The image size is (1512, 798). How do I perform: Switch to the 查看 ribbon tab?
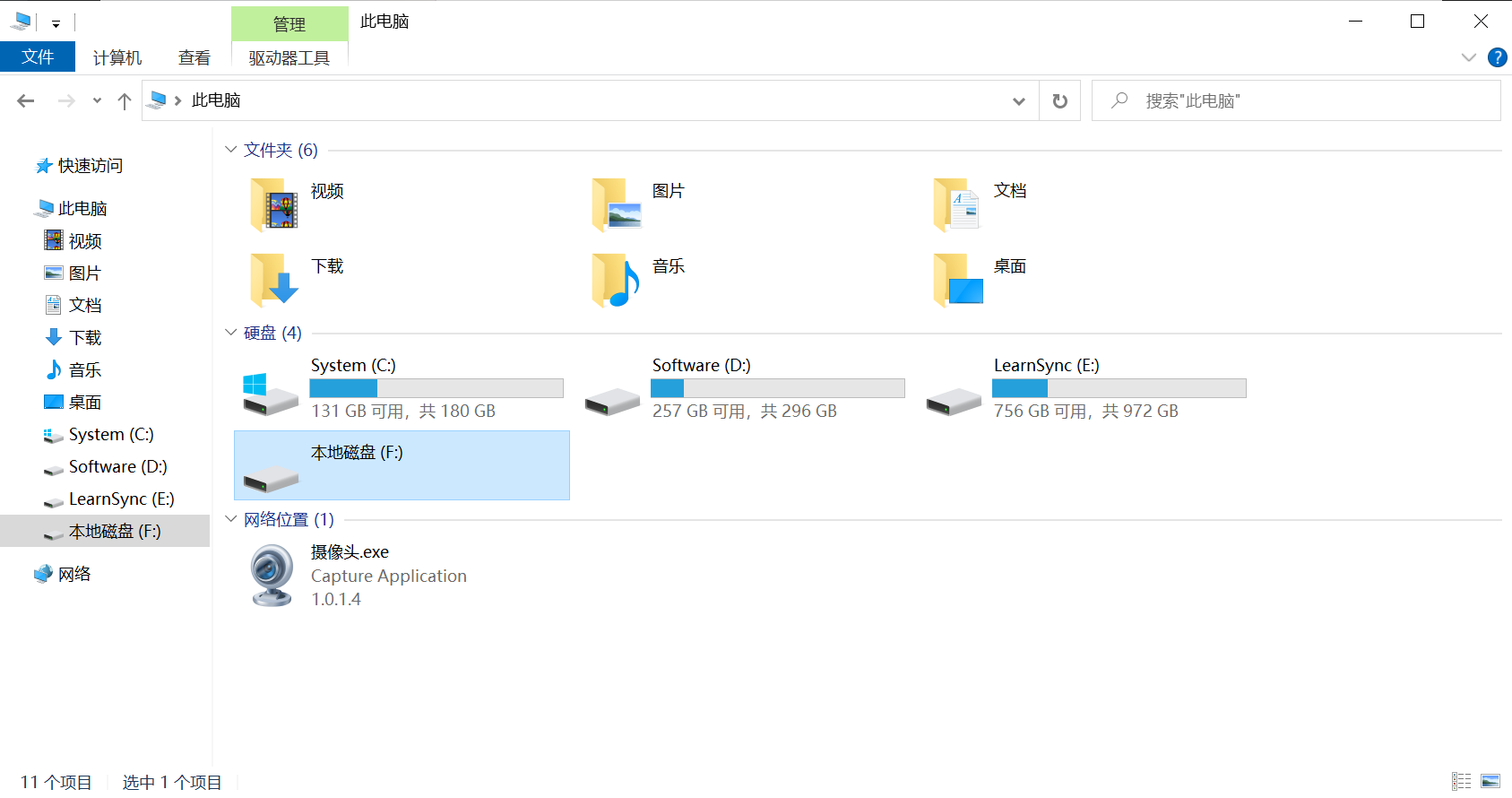(194, 58)
